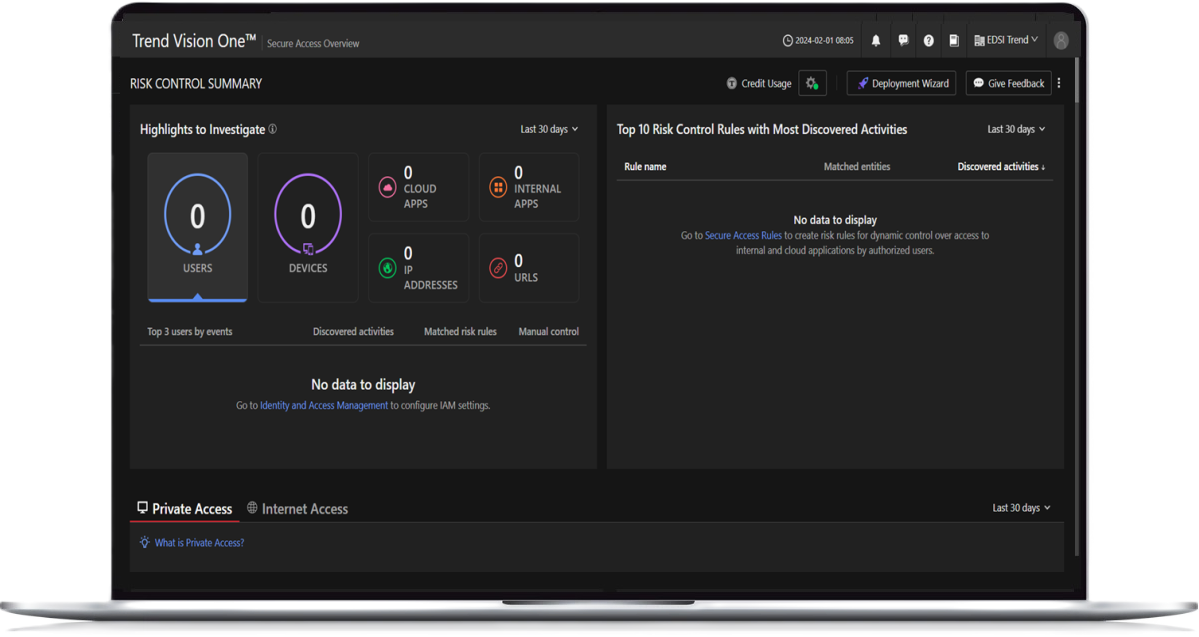Sort by Discovered activities in Top 10 table
This screenshot has width=1199, height=637.
point(1001,167)
